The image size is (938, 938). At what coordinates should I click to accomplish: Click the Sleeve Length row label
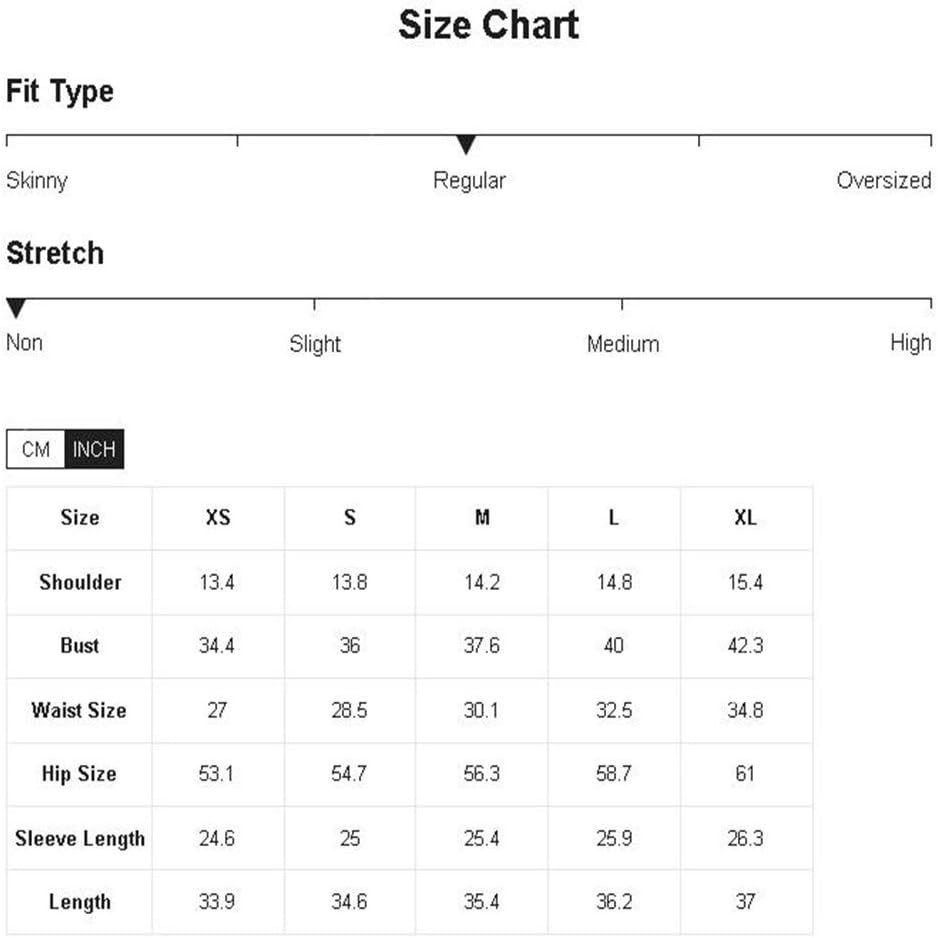tap(80, 839)
